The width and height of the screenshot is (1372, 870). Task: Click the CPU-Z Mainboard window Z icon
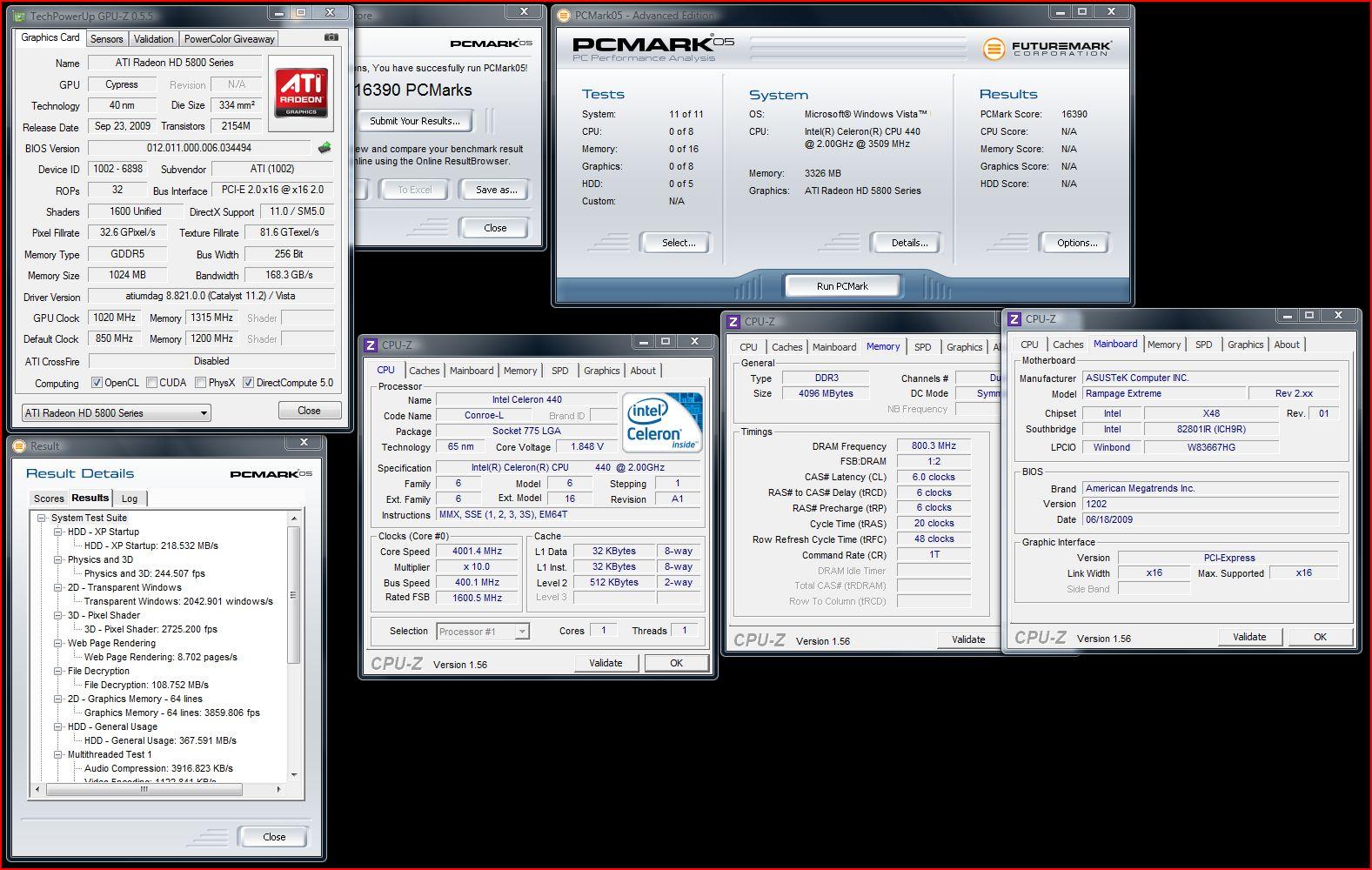click(x=1014, y=318)
